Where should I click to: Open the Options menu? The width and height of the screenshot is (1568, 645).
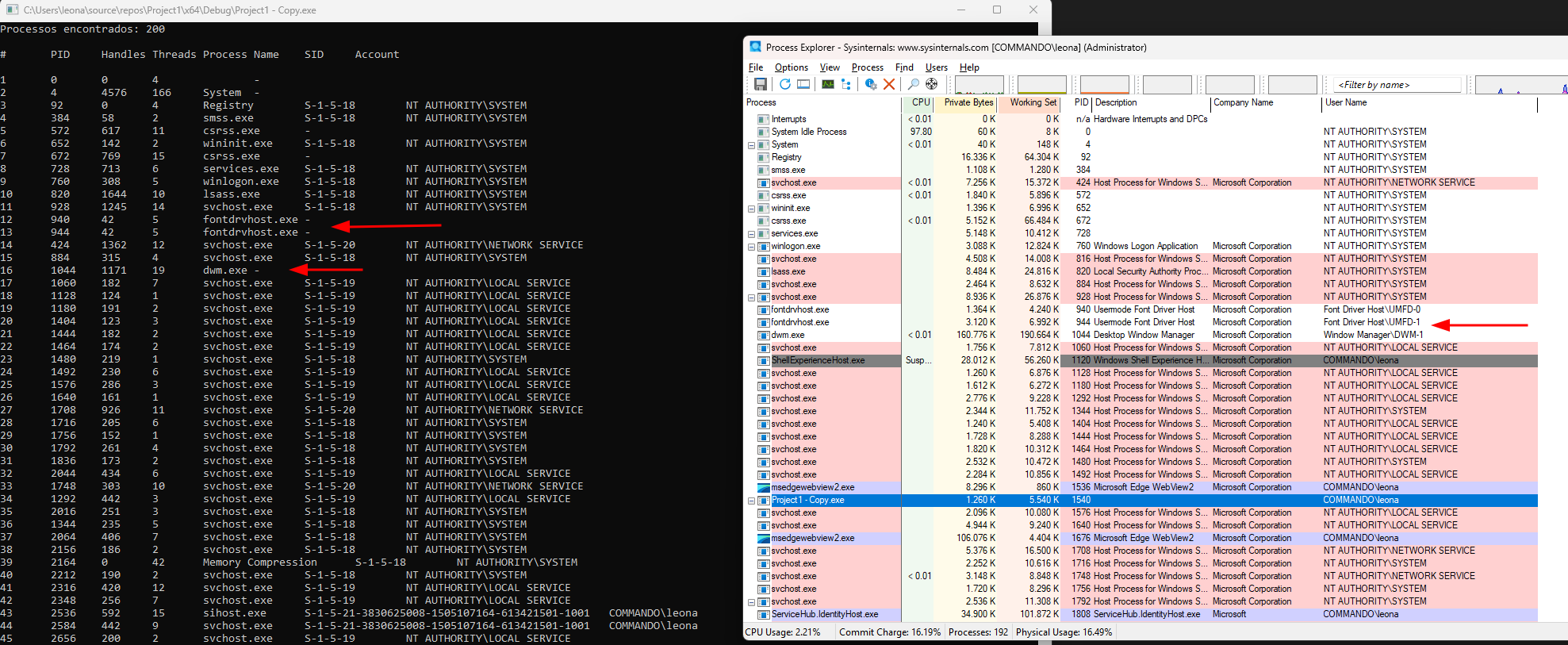791,67
